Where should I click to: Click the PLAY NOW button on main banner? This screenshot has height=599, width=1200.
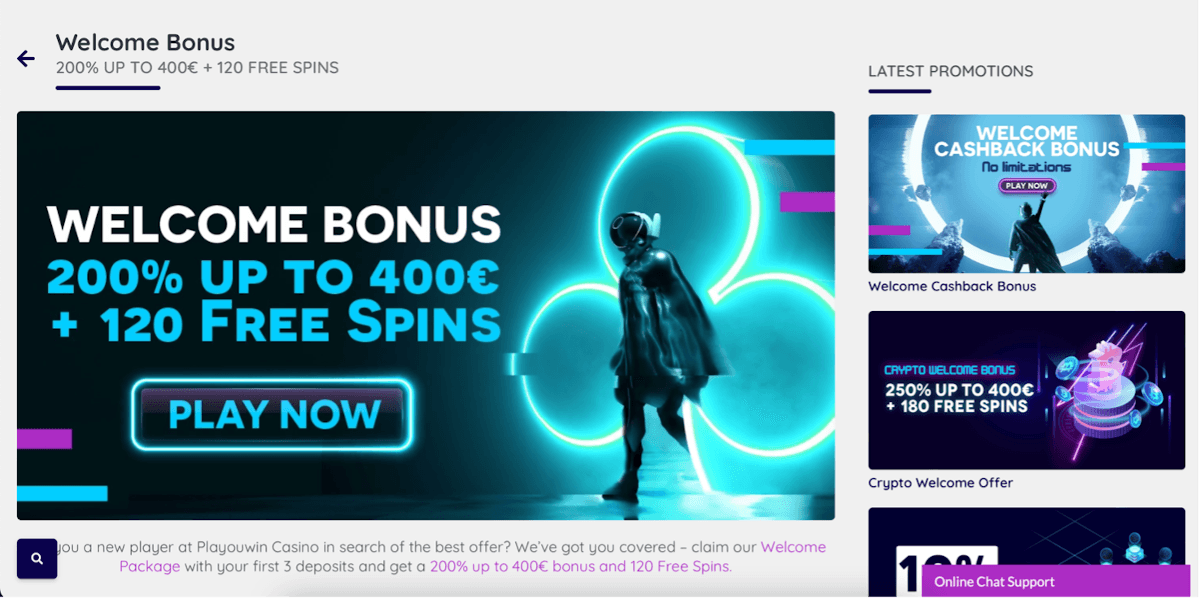tap(272, 414)
